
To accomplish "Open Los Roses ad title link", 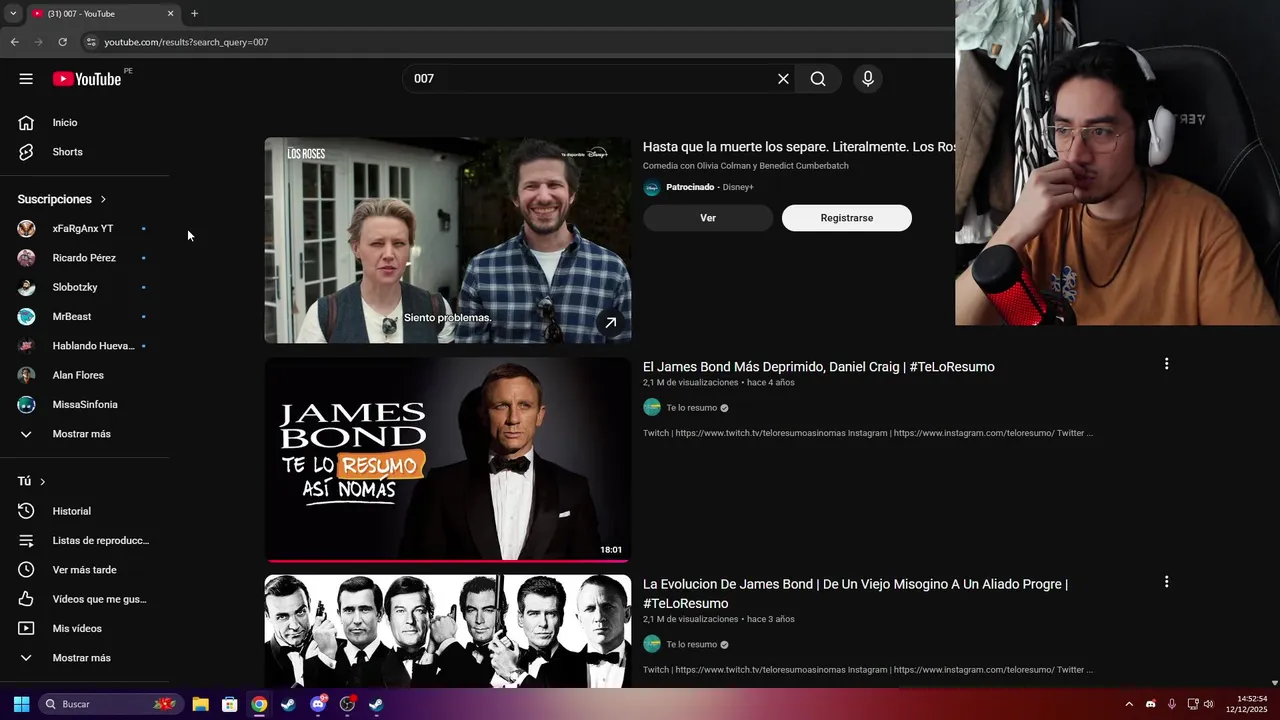I will 798,147.
